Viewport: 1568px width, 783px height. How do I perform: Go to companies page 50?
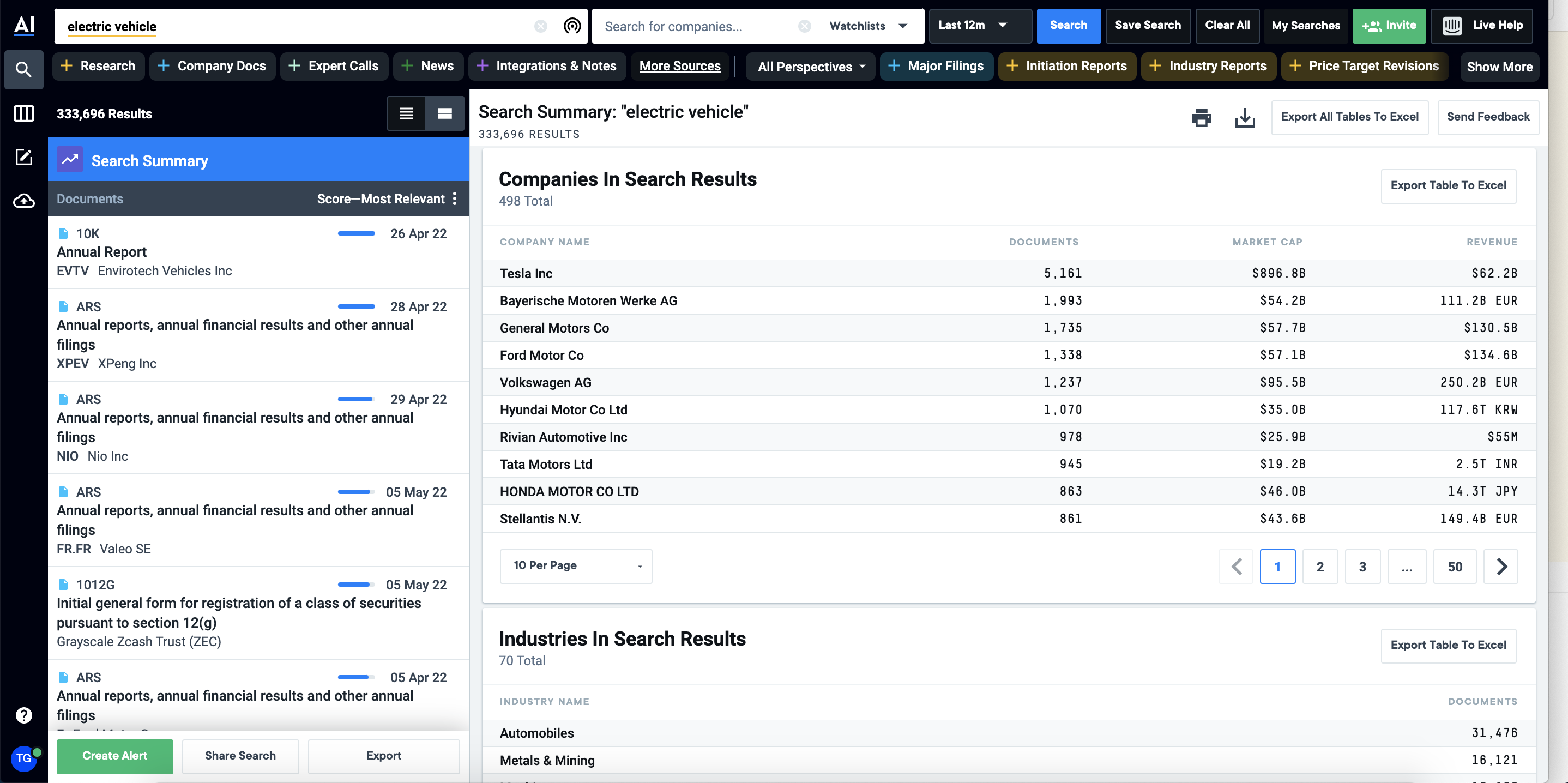tap(1455, 567)
